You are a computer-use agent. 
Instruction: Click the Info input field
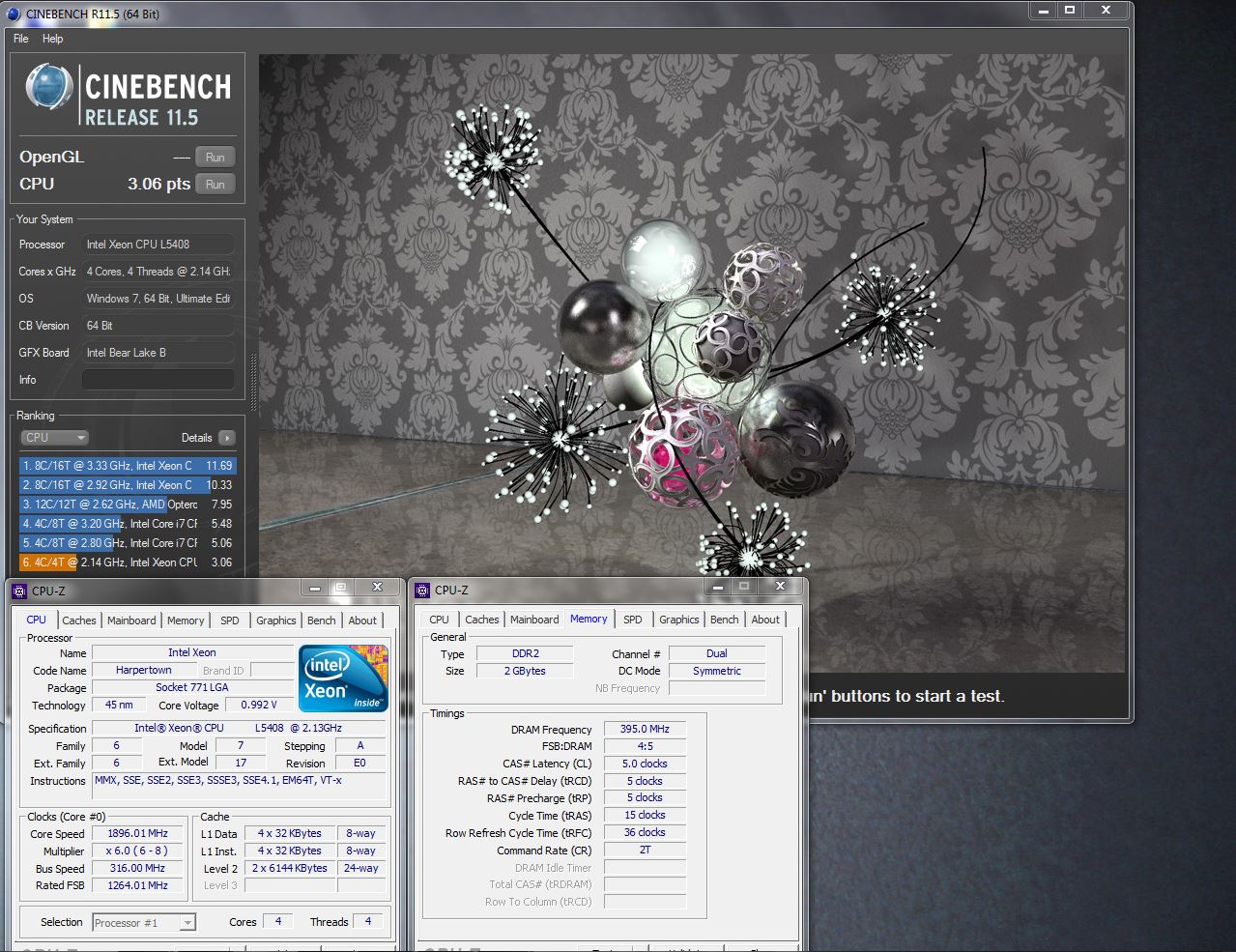pyautogui.click(x=158, y=380)
